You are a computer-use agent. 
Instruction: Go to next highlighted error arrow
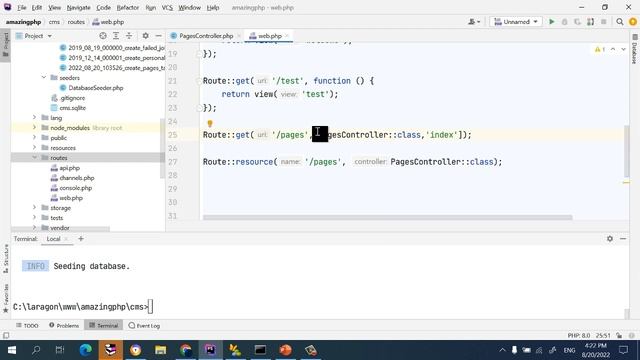coord(623,49)
